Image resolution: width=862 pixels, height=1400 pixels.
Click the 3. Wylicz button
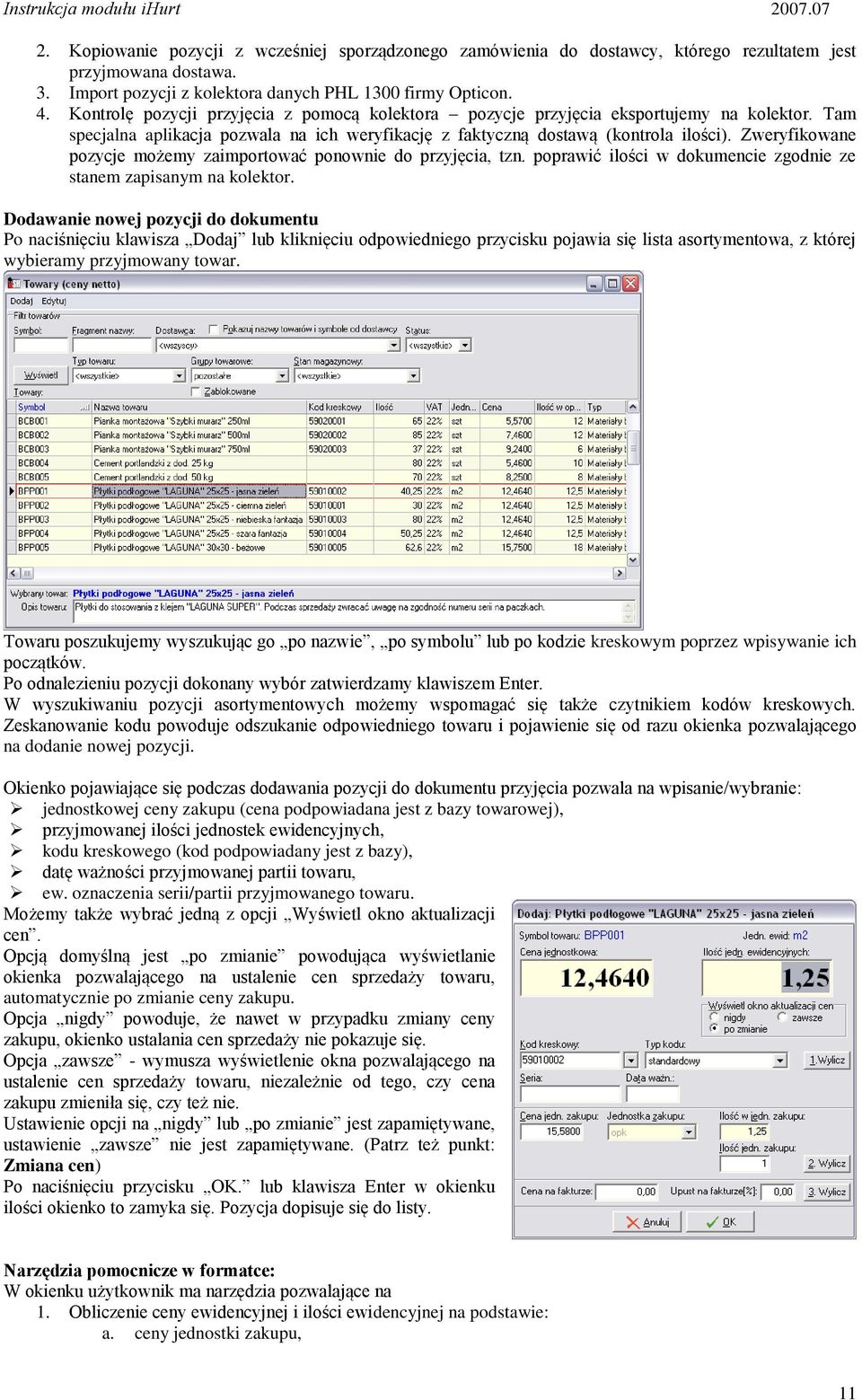[826, 1192]
